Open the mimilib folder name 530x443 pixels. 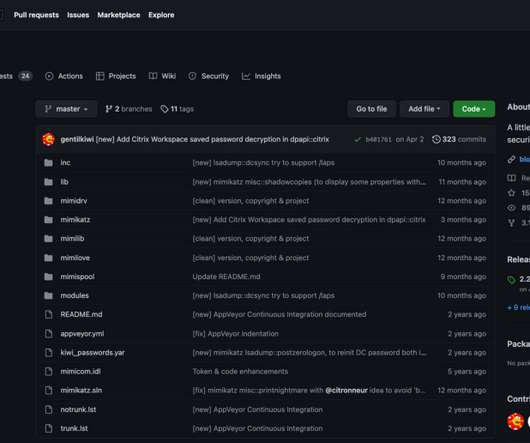click(72, 239)
